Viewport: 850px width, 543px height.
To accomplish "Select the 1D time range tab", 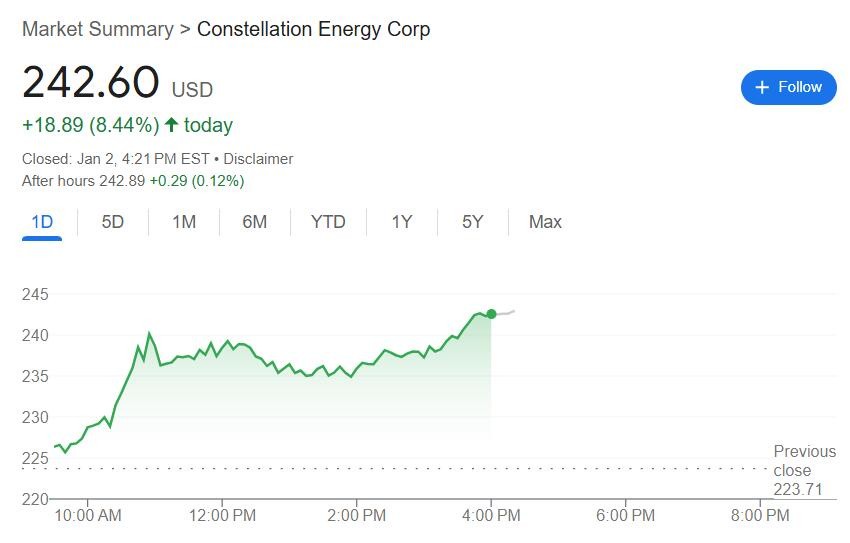I will [42, 222].
